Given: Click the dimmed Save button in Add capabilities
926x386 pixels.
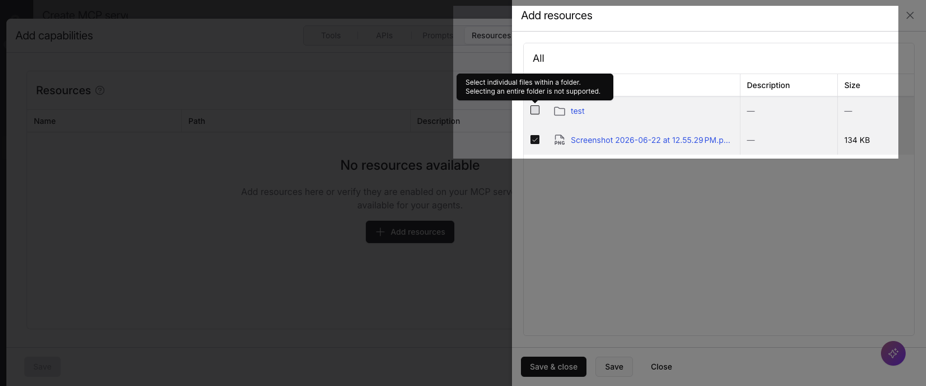Looking at the screenshot, I should (42, 367).
